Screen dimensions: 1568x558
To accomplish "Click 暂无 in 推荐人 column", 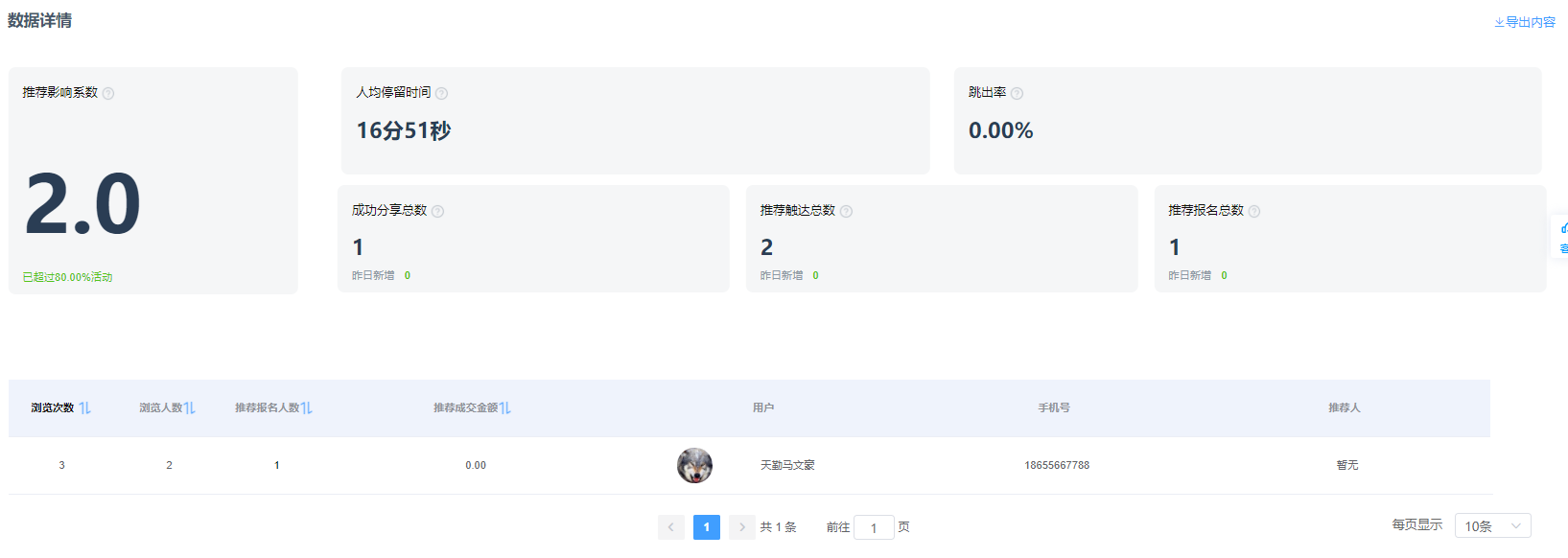I will click(1347, 465).
